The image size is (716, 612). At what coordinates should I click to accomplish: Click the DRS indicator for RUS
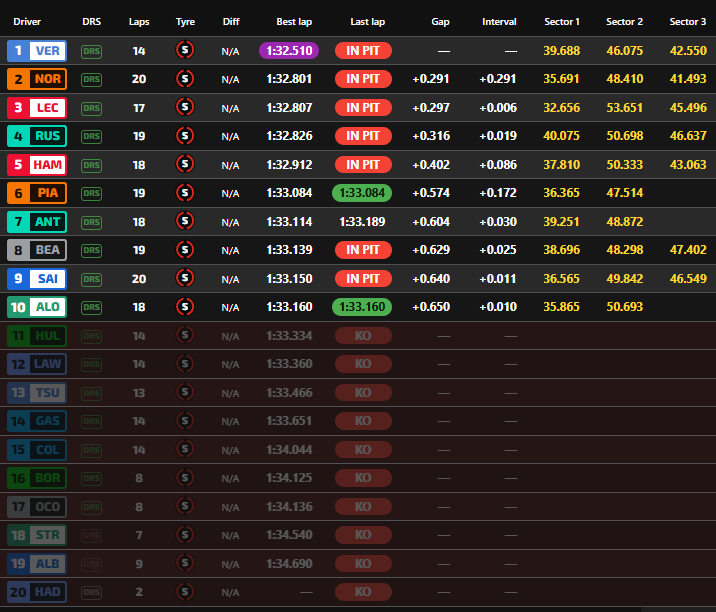point(92,136)
